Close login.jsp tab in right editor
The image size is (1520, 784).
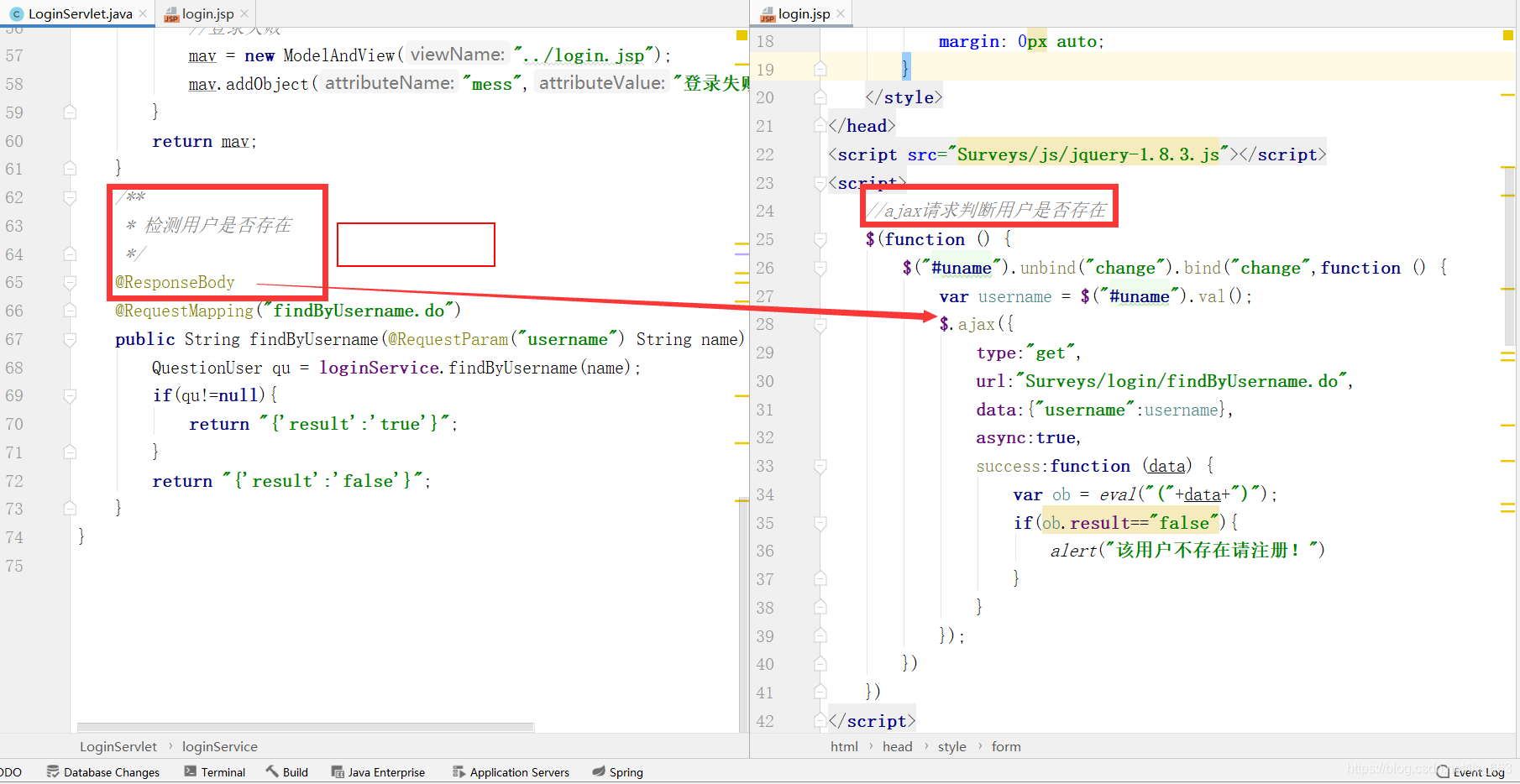(841, 13)
